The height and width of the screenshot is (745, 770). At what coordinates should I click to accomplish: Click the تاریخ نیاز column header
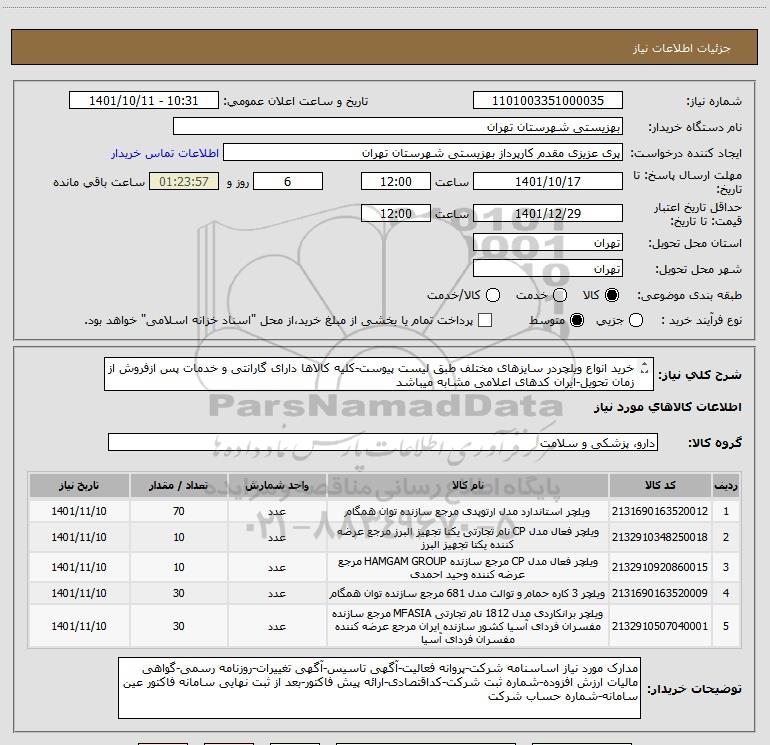[x=79, y=485]
